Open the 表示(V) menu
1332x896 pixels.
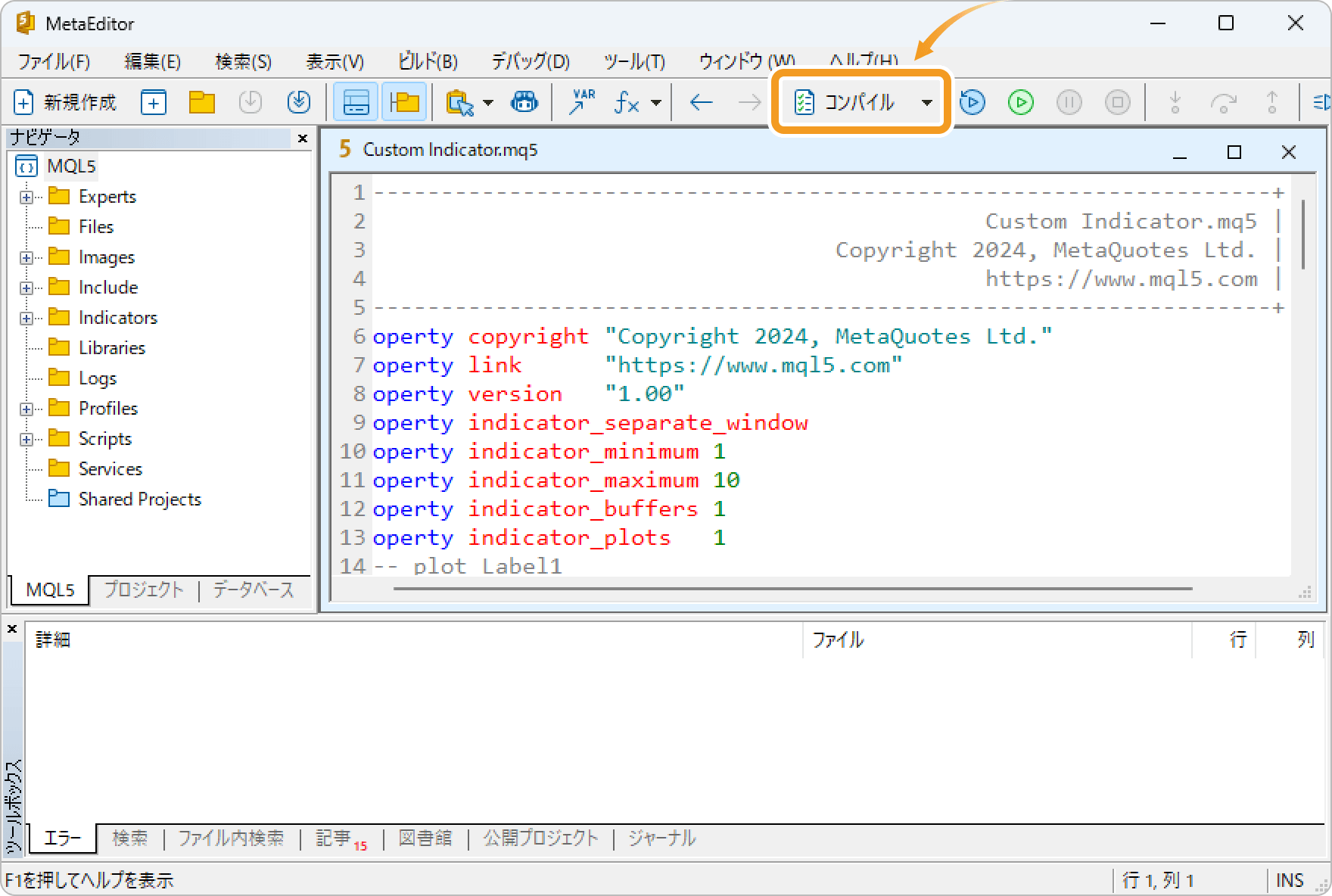pyautogui.click(x=335, y=61)
